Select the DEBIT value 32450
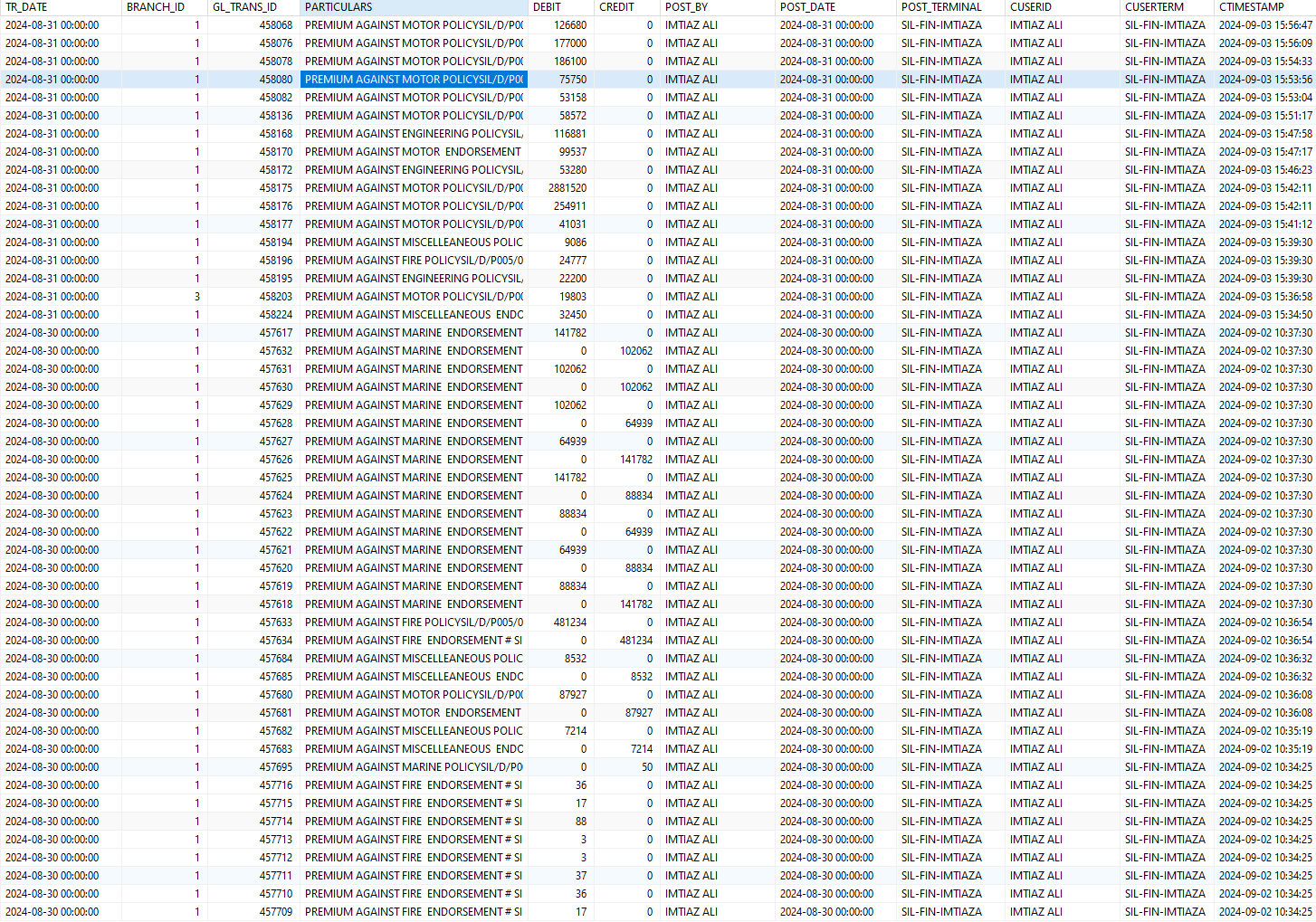 [573, 315]
